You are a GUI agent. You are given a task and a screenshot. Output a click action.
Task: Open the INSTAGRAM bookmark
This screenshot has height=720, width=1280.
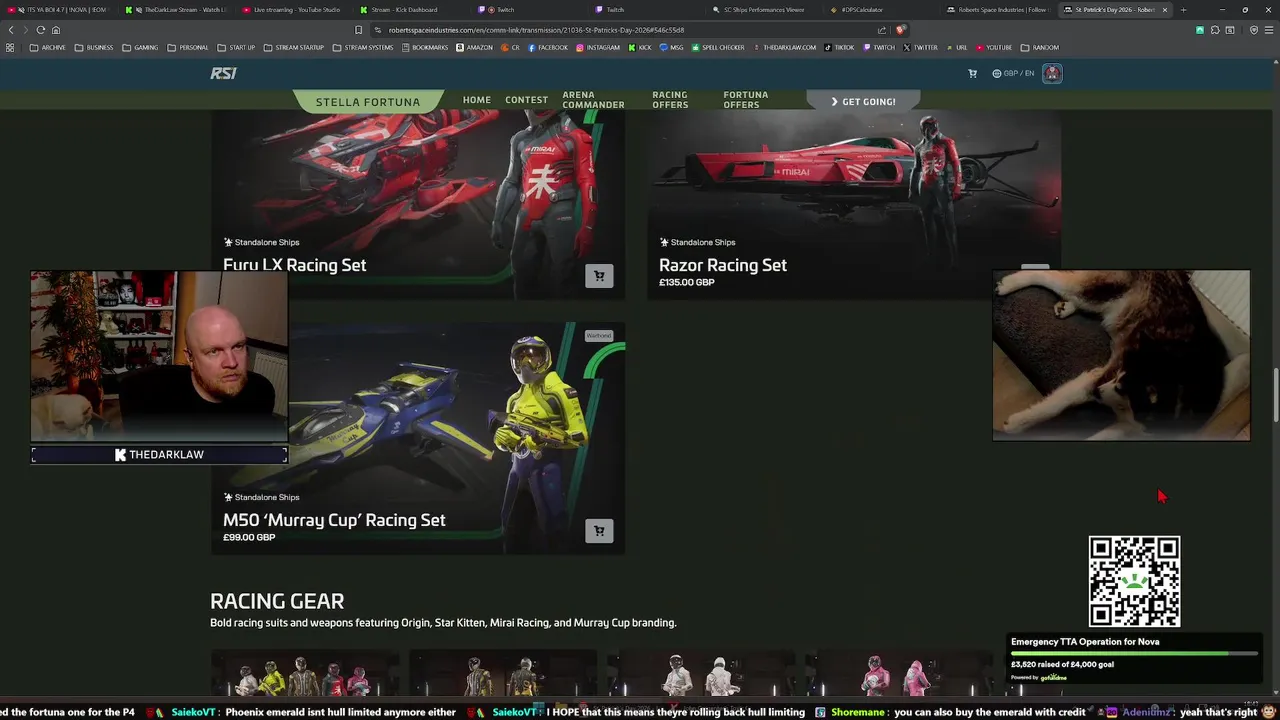pyautogui.click(x=598, y=47)
